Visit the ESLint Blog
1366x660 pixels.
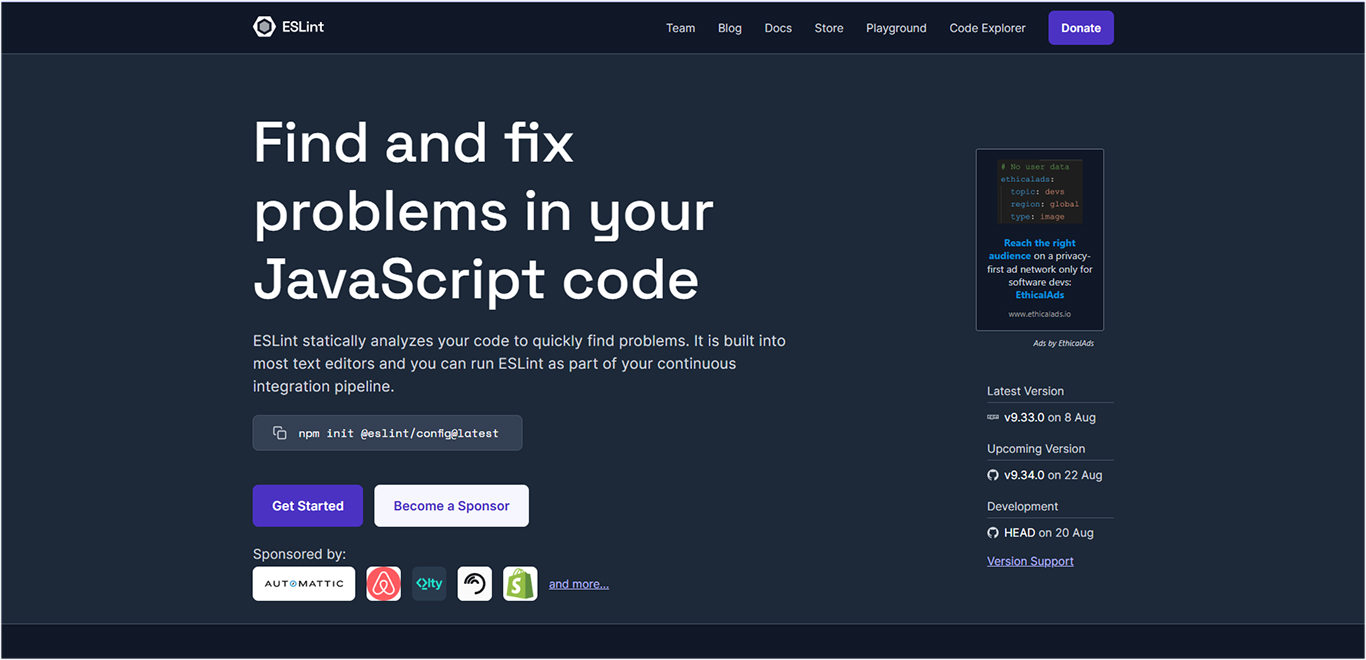click(x=729, y=27)
